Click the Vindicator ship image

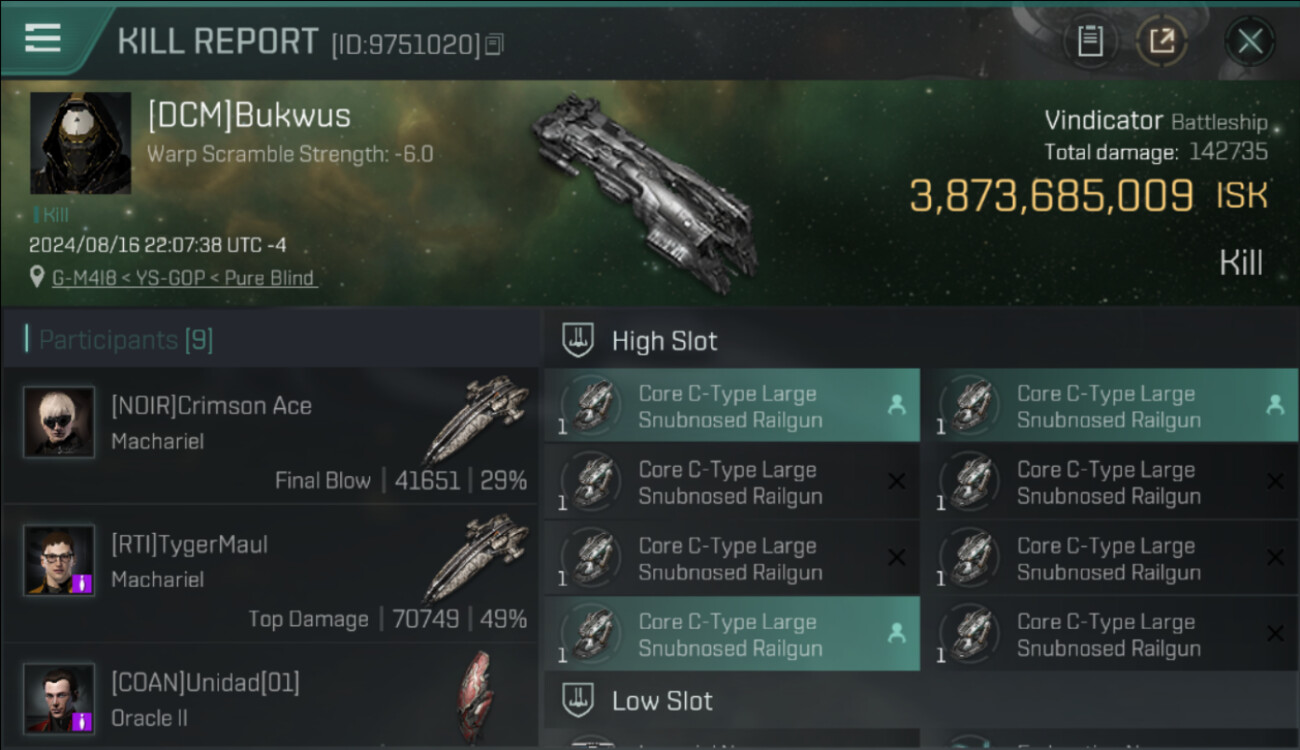645,193
